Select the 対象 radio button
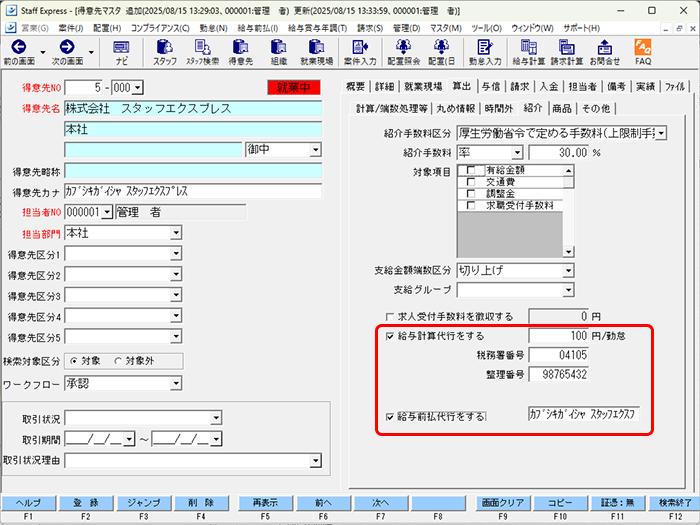The width and height of the screenshot is (700, 525). pyautogui.click(x=74, y=361)
